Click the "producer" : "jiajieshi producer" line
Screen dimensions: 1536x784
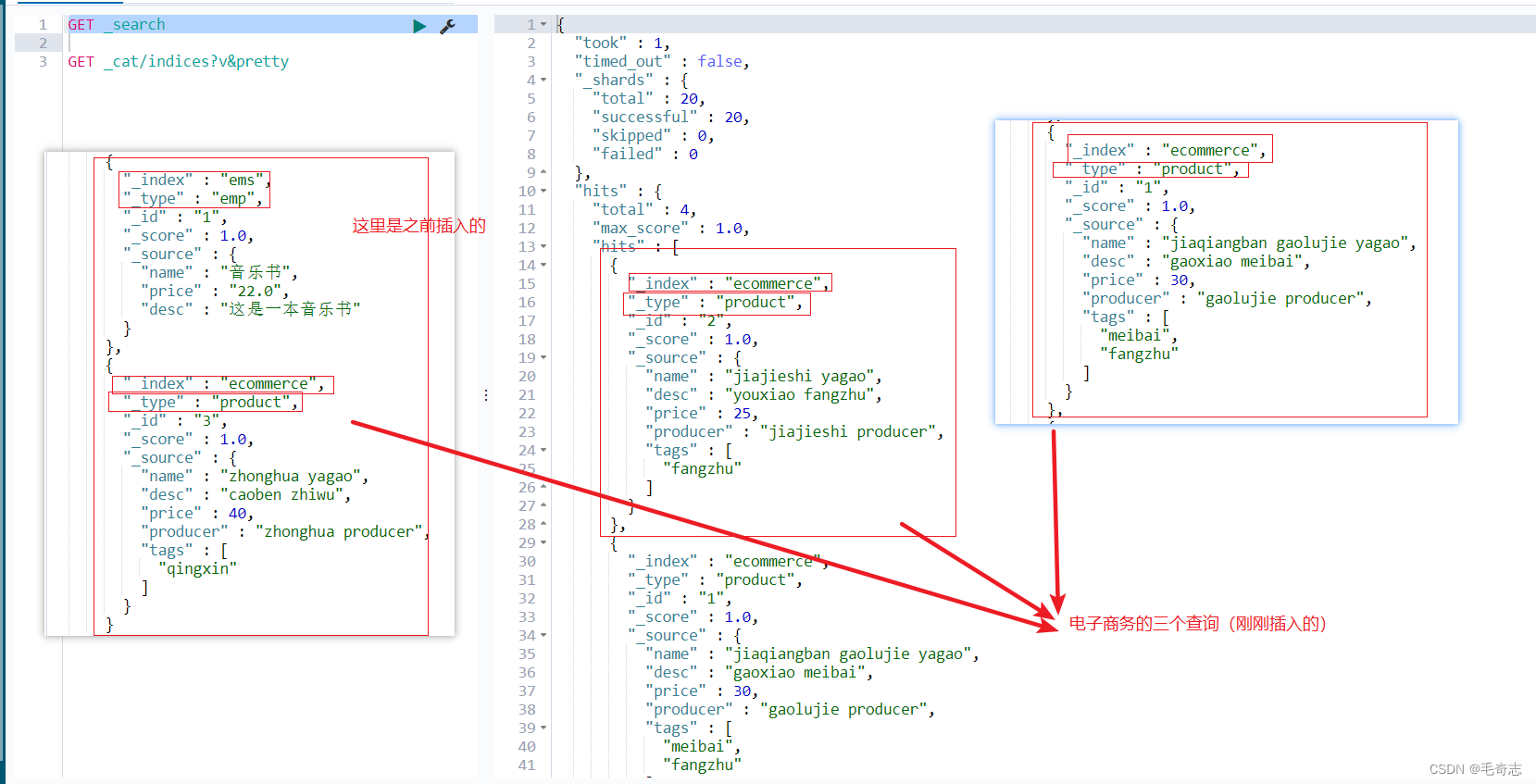click(x=794, y=432)
